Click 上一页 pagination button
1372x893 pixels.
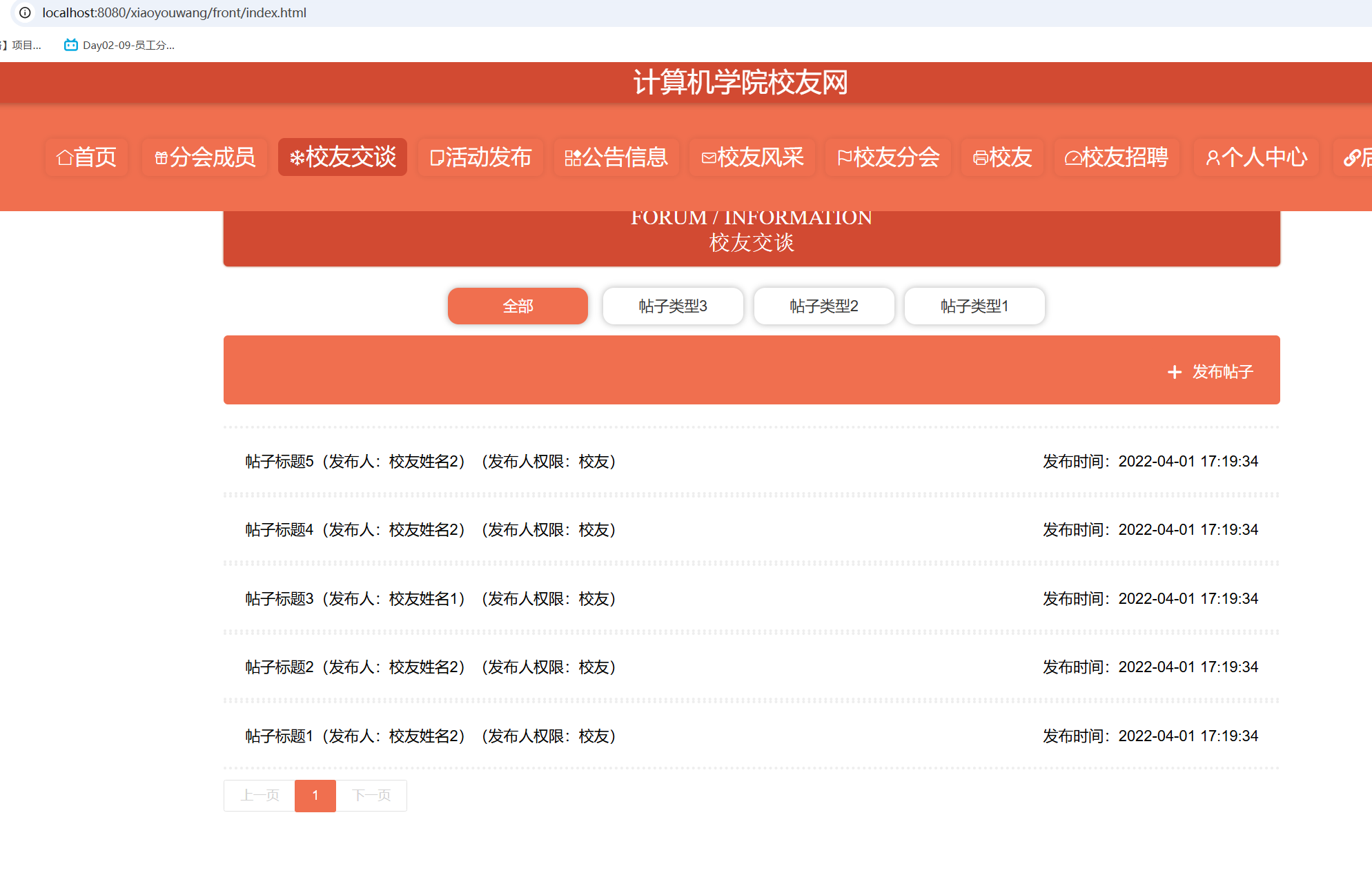pyautogui.click(x=259, y=796)
